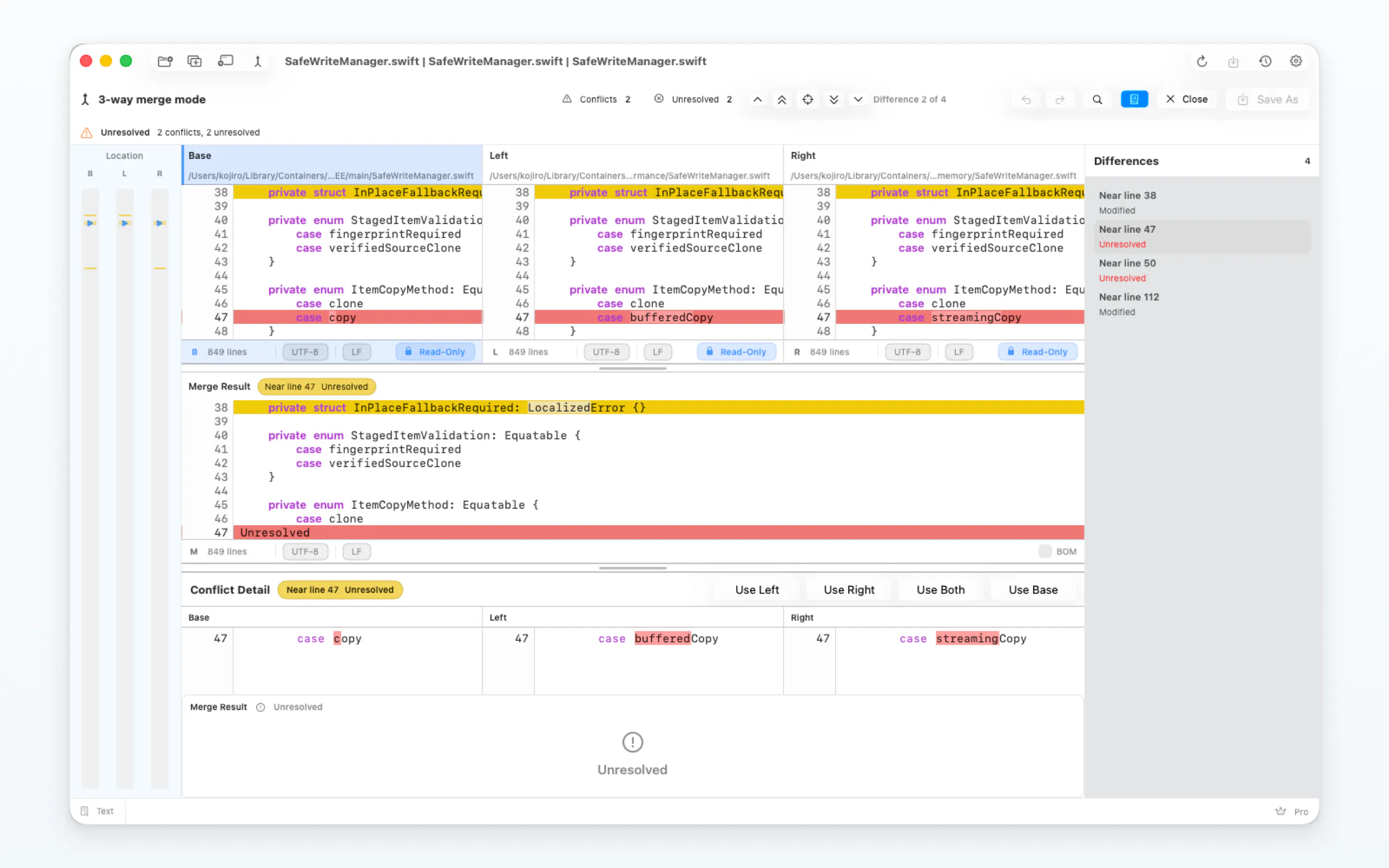Click the Pro crown icon
Image resolution: width=1389 pixels, height=868 pixels.
tap(1280, 811)
